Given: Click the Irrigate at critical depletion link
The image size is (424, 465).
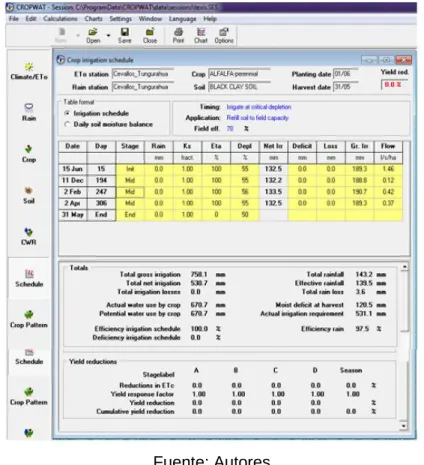Looking at the screenshot, I should click(259, 107).
